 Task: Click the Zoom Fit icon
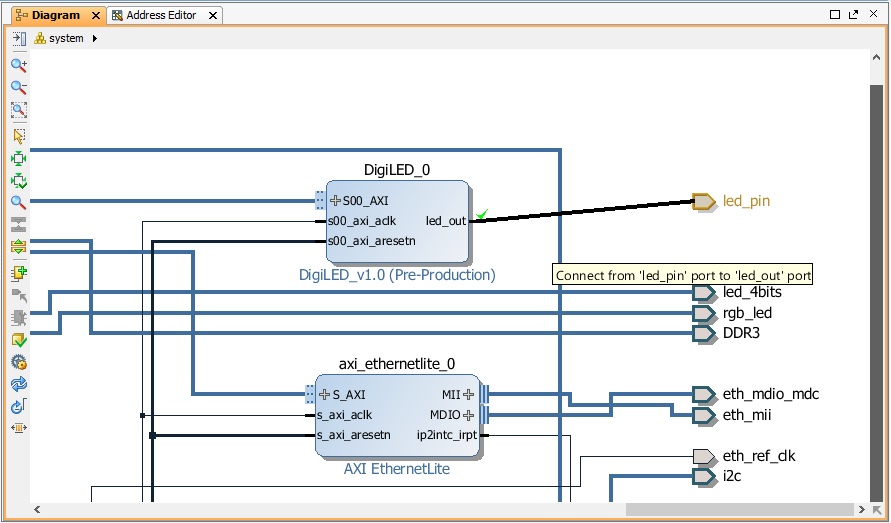[19, 110]
